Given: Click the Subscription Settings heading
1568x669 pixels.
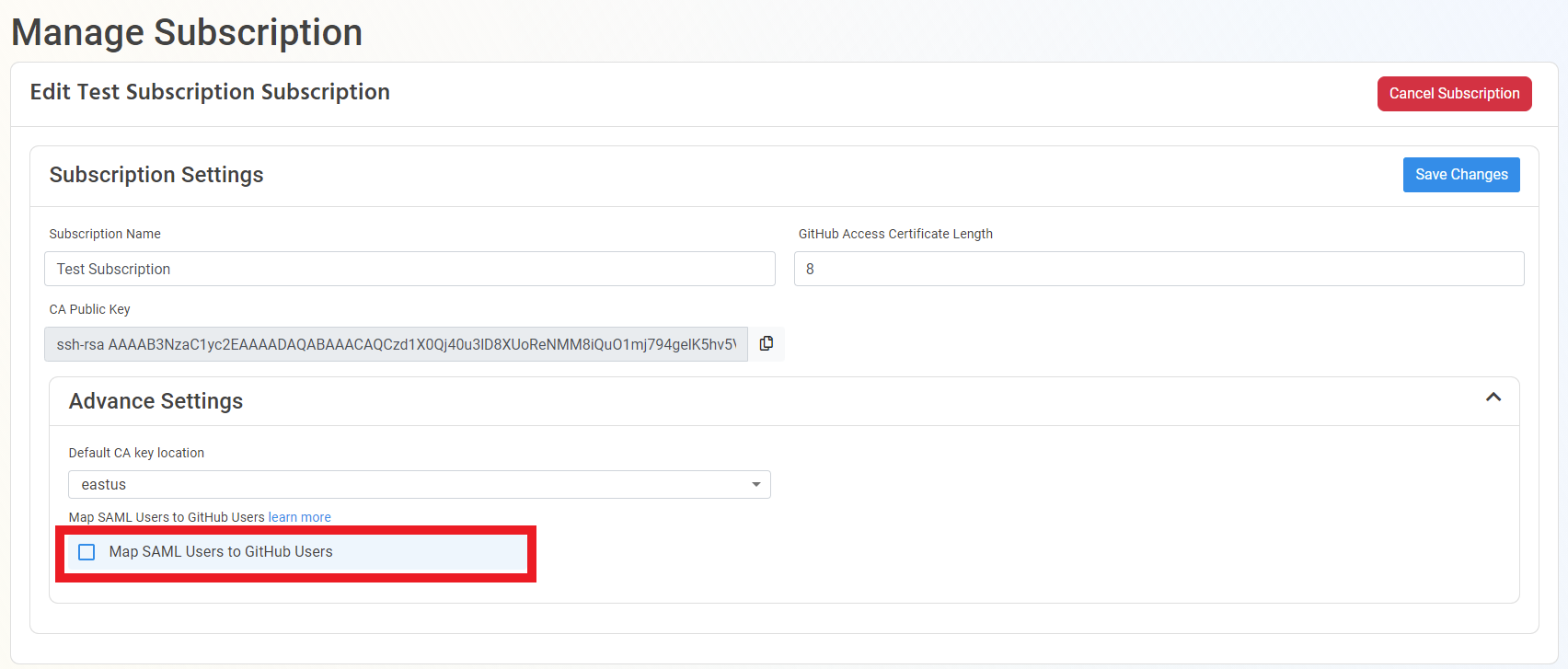Looking at the screenshot, I should point(156,175).
